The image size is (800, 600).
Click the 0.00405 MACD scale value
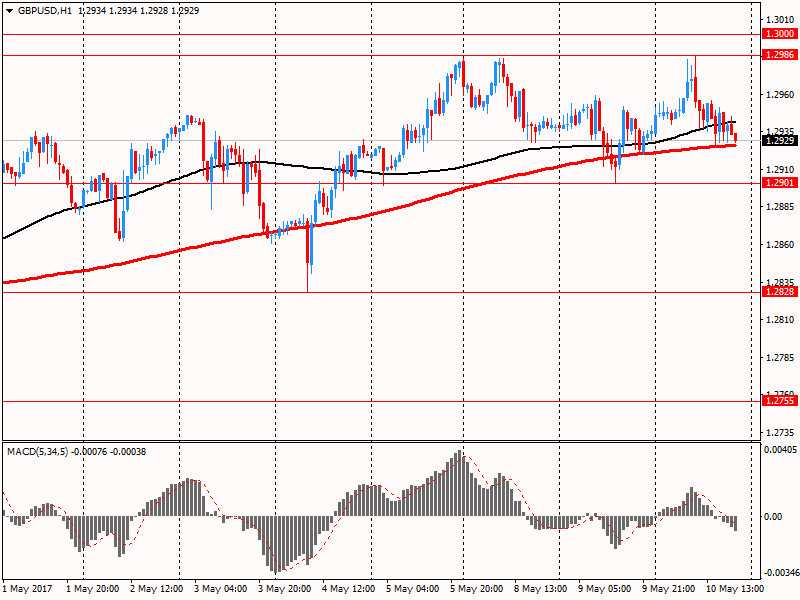[780, 450]
